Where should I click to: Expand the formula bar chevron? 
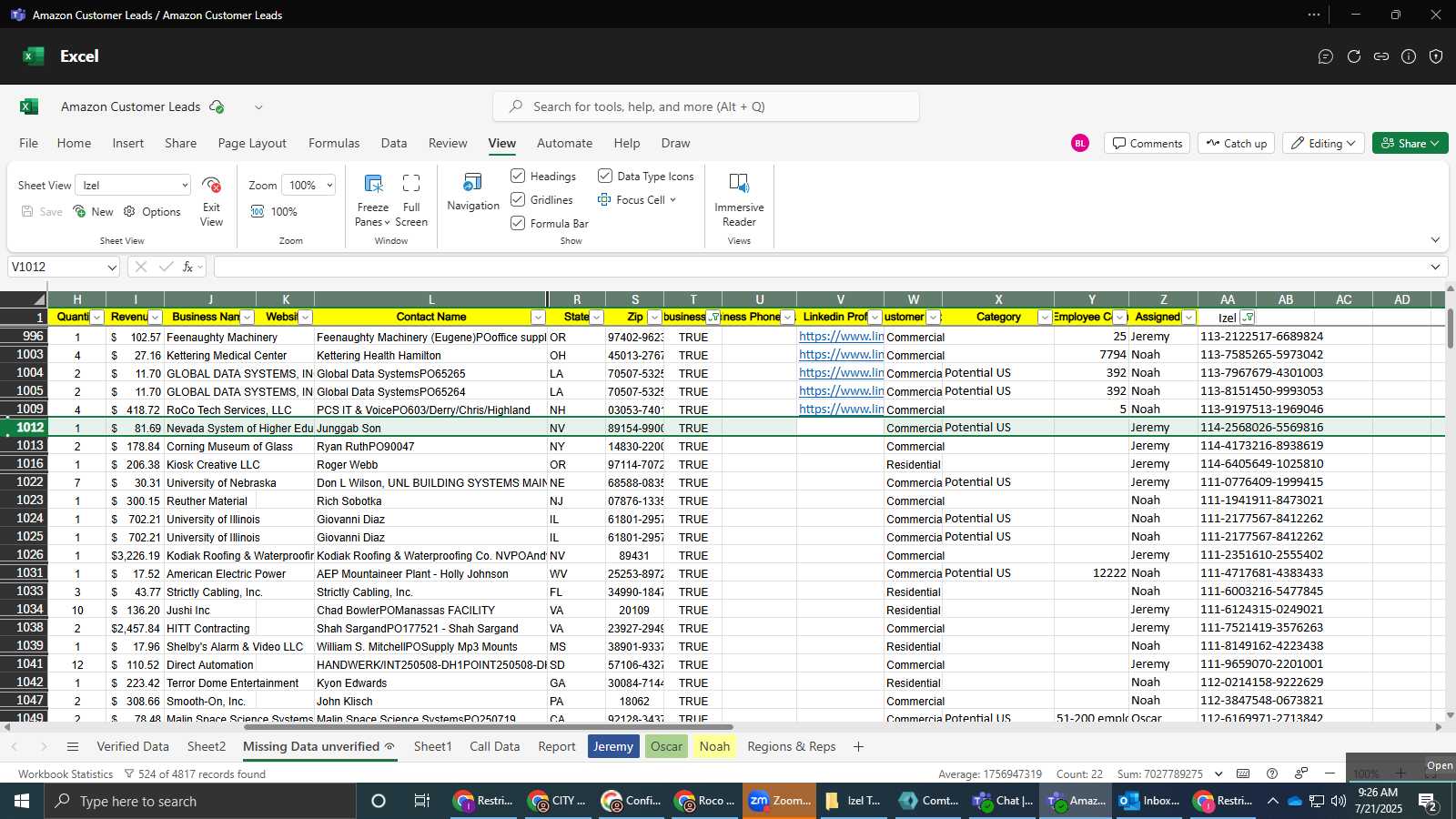point(1435,267)
